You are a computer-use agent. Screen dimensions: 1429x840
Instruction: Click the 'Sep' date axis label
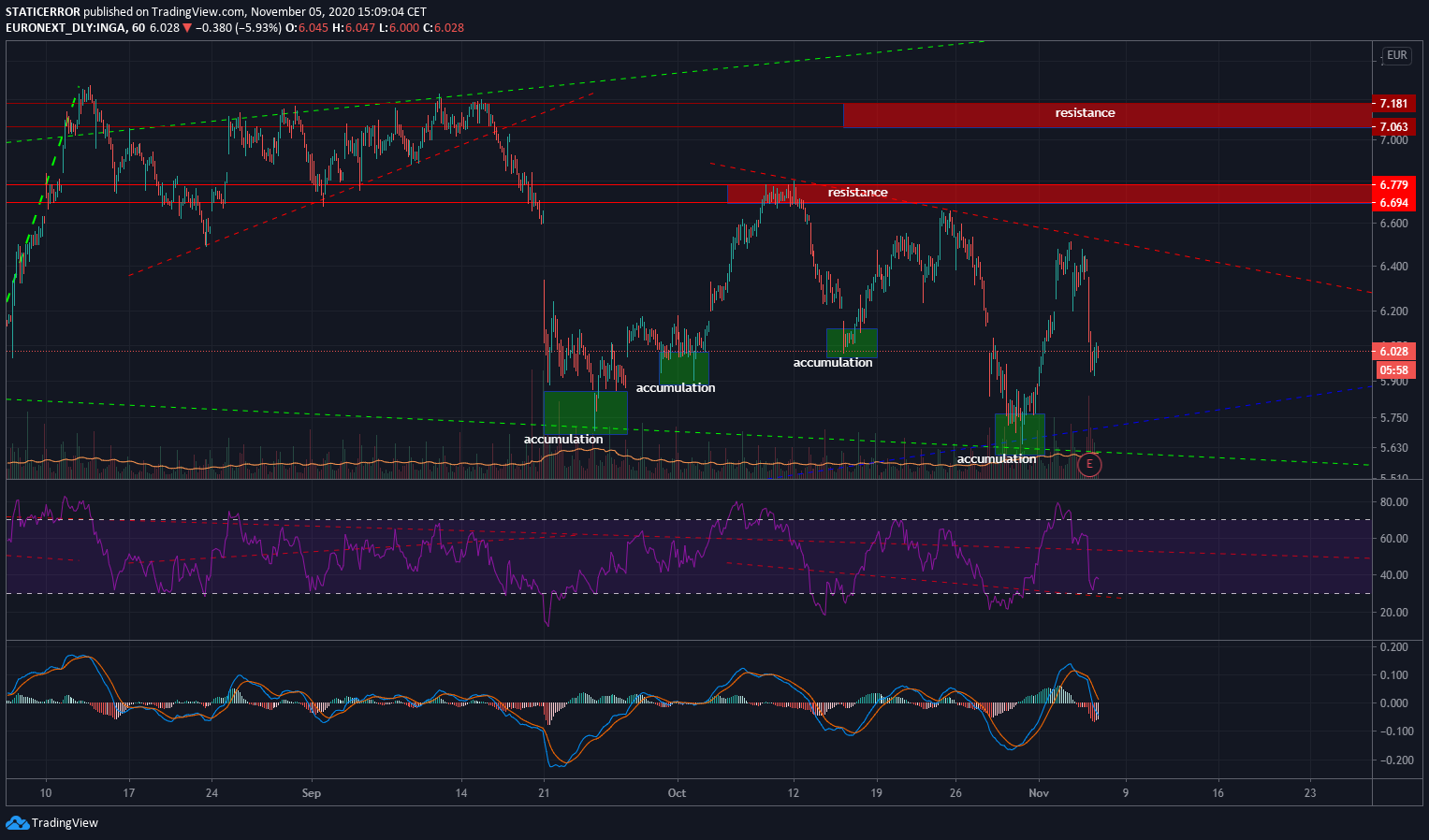click(x=312, y=793)
